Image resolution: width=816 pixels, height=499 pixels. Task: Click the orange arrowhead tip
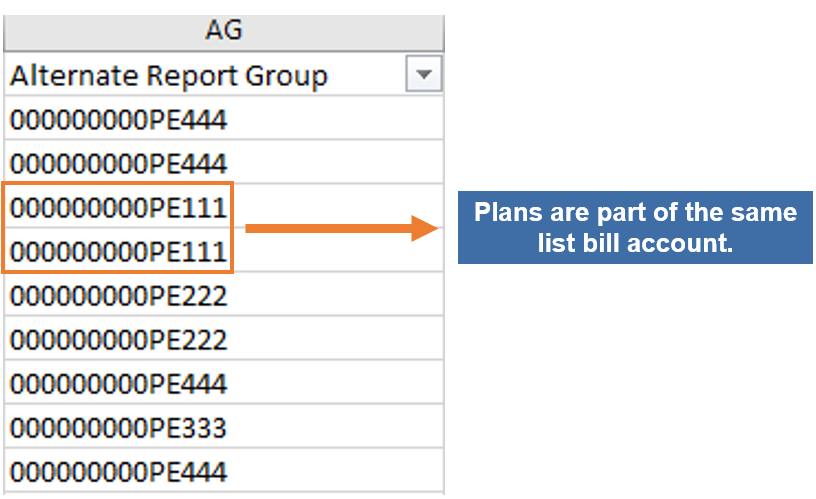(x=436, y=229)
